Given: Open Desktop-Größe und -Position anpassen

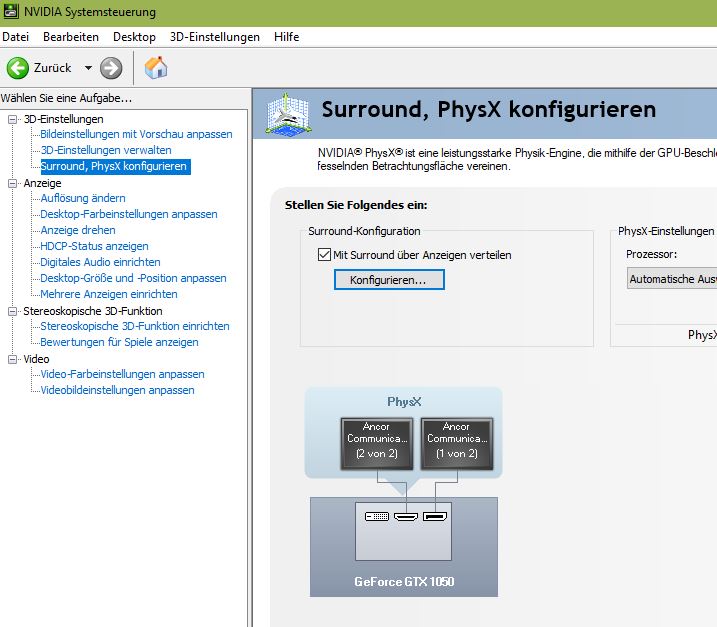Looking at the screenshot, I should [x=134, y=278].
